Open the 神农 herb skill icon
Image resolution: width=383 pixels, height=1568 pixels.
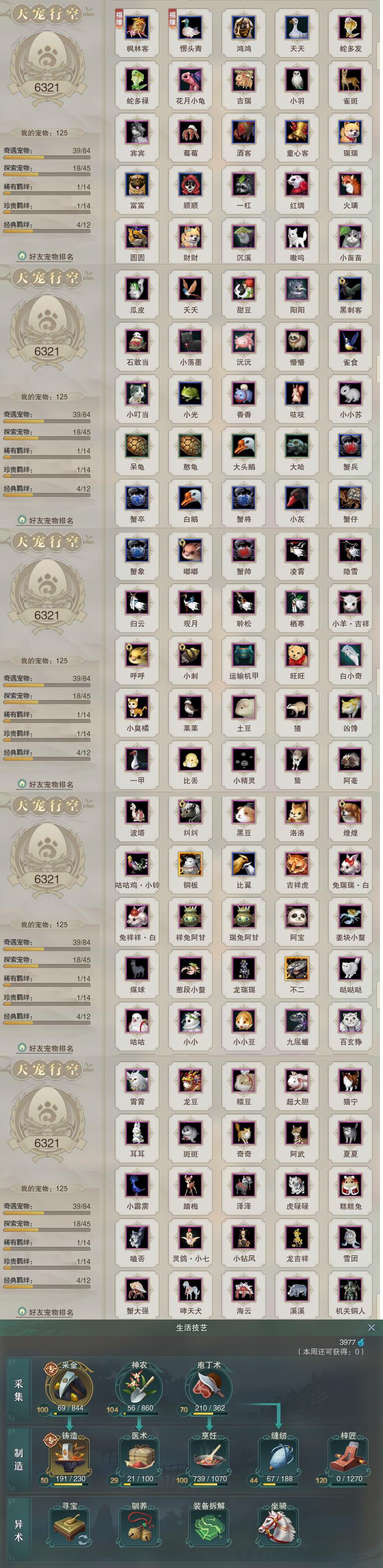coord(139,1387)
